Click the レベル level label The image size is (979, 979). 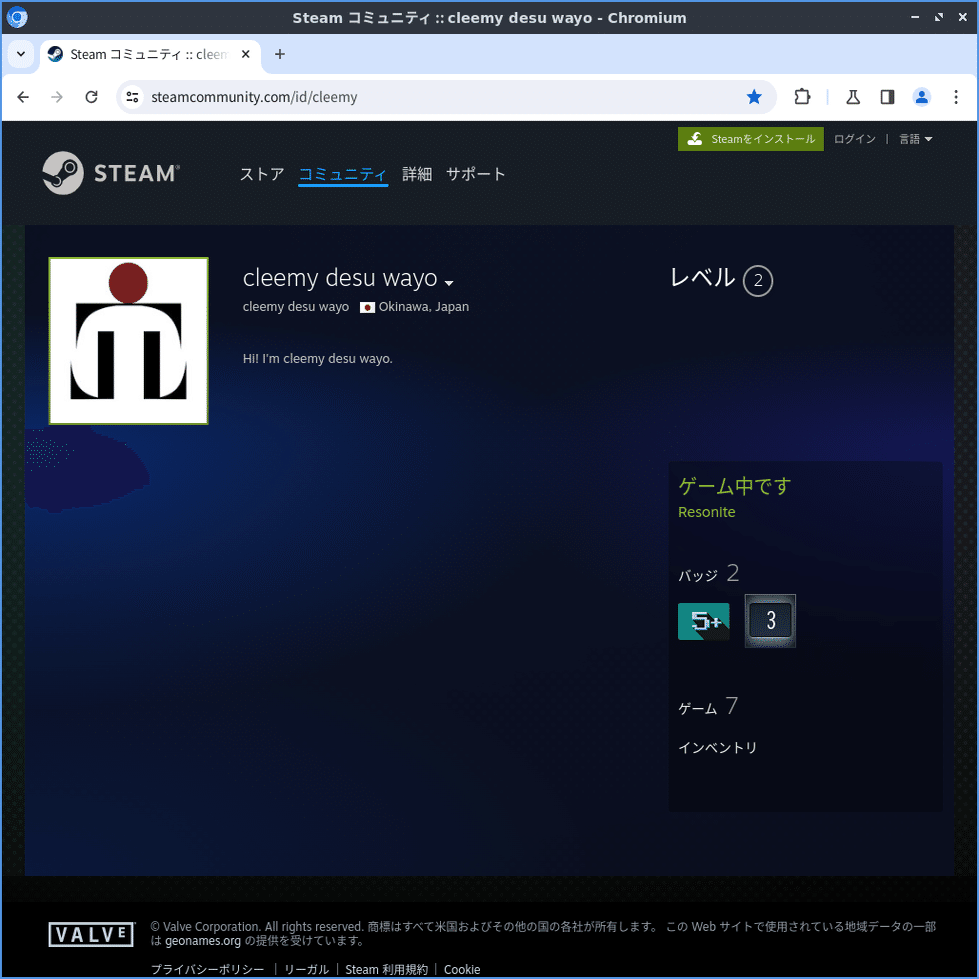(702, 278)
